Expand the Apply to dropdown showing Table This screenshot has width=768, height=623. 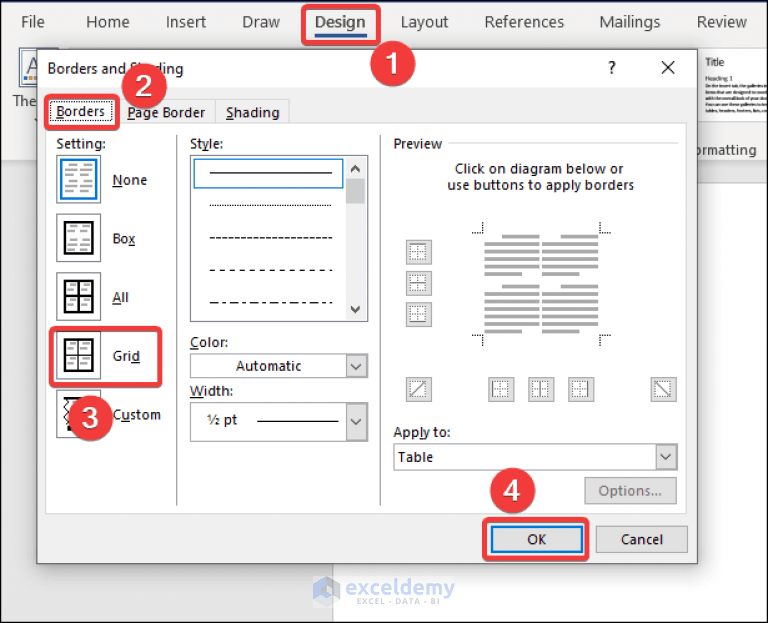535,457
